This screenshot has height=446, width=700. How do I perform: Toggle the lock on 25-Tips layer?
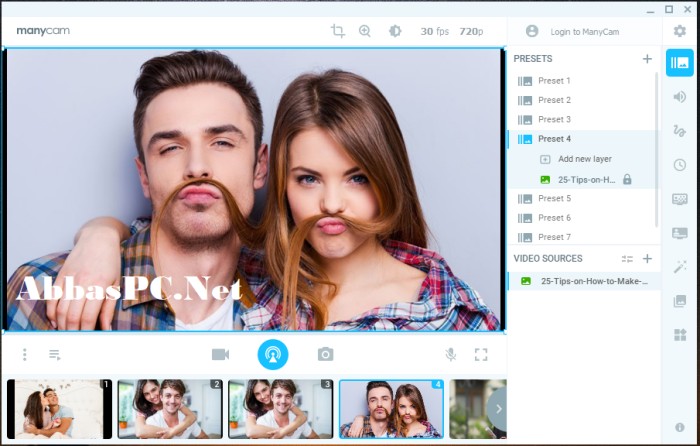[627, 179]
